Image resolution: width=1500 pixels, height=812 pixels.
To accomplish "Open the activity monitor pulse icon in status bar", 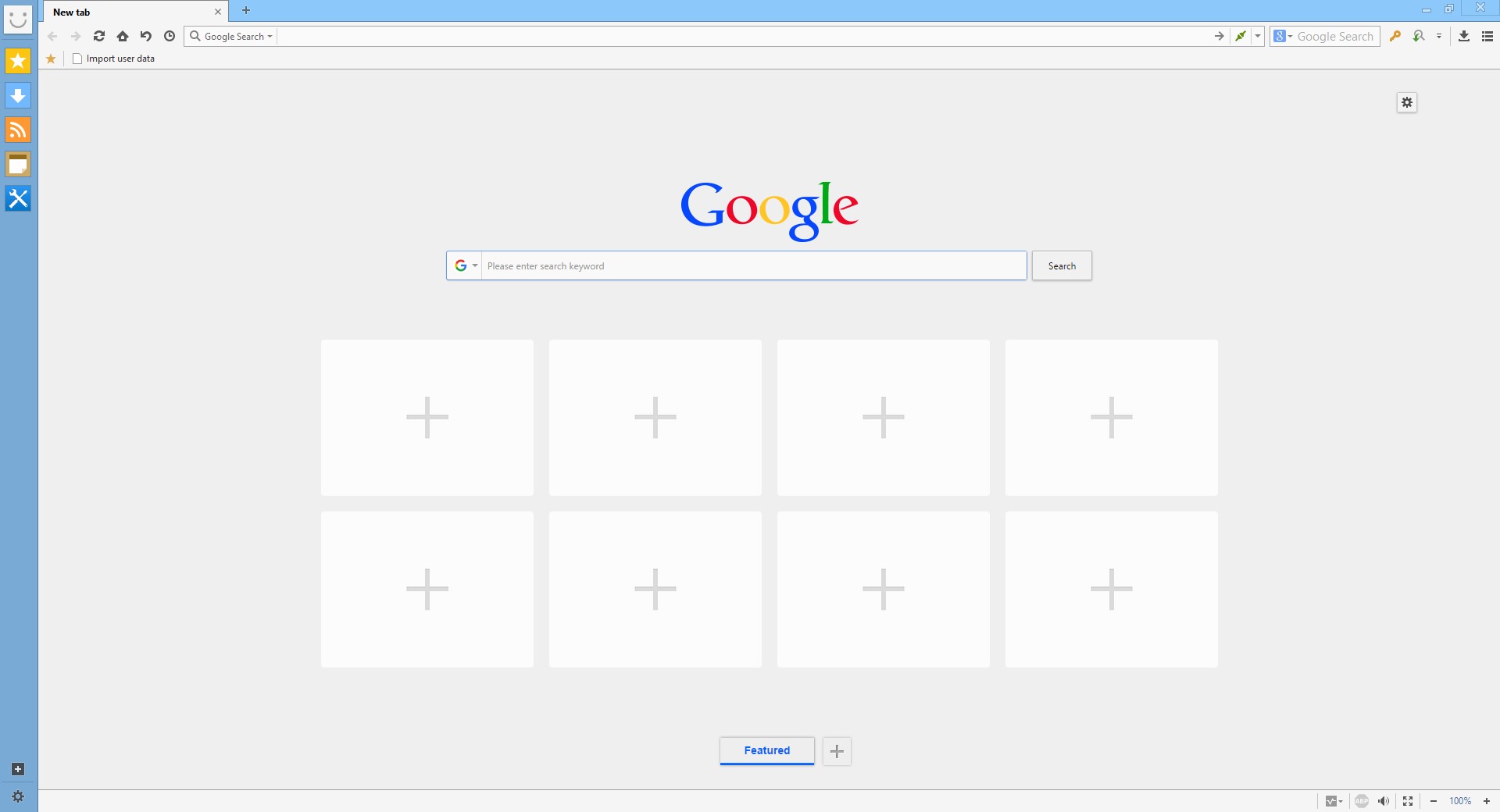I will tap(1334, 801).
